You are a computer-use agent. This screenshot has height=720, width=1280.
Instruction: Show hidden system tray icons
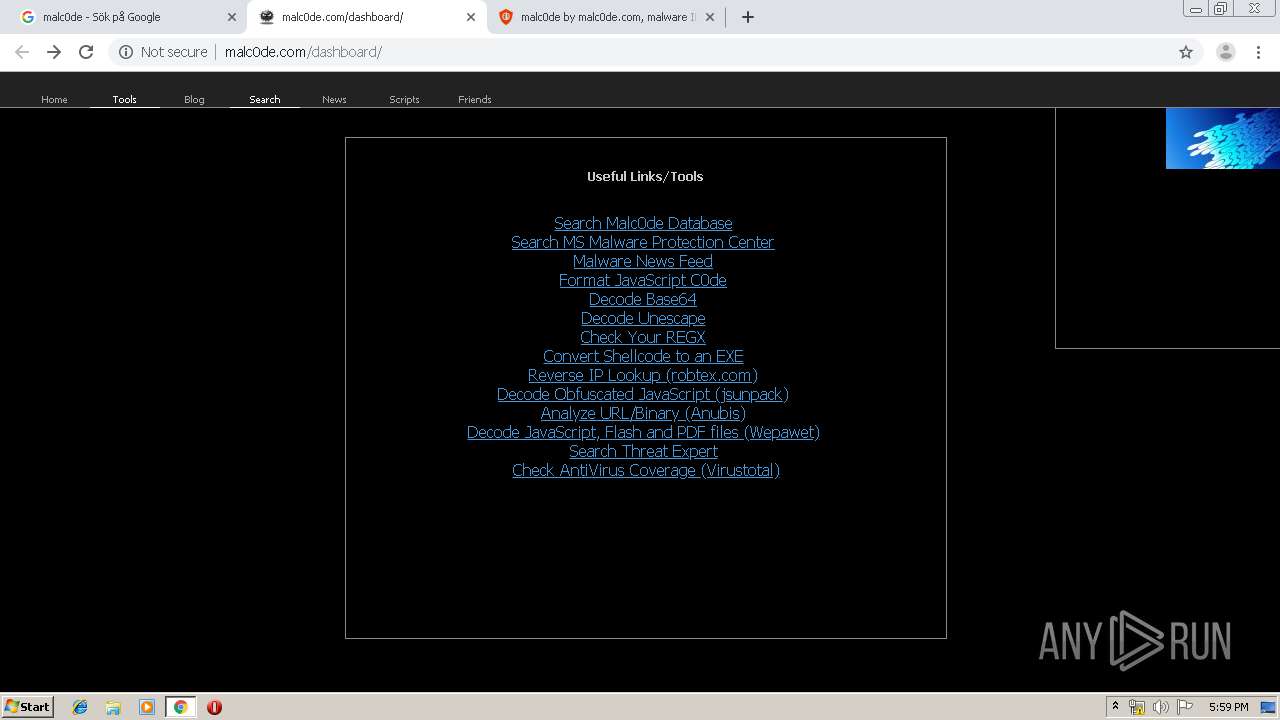click(x=1115, y=707)
